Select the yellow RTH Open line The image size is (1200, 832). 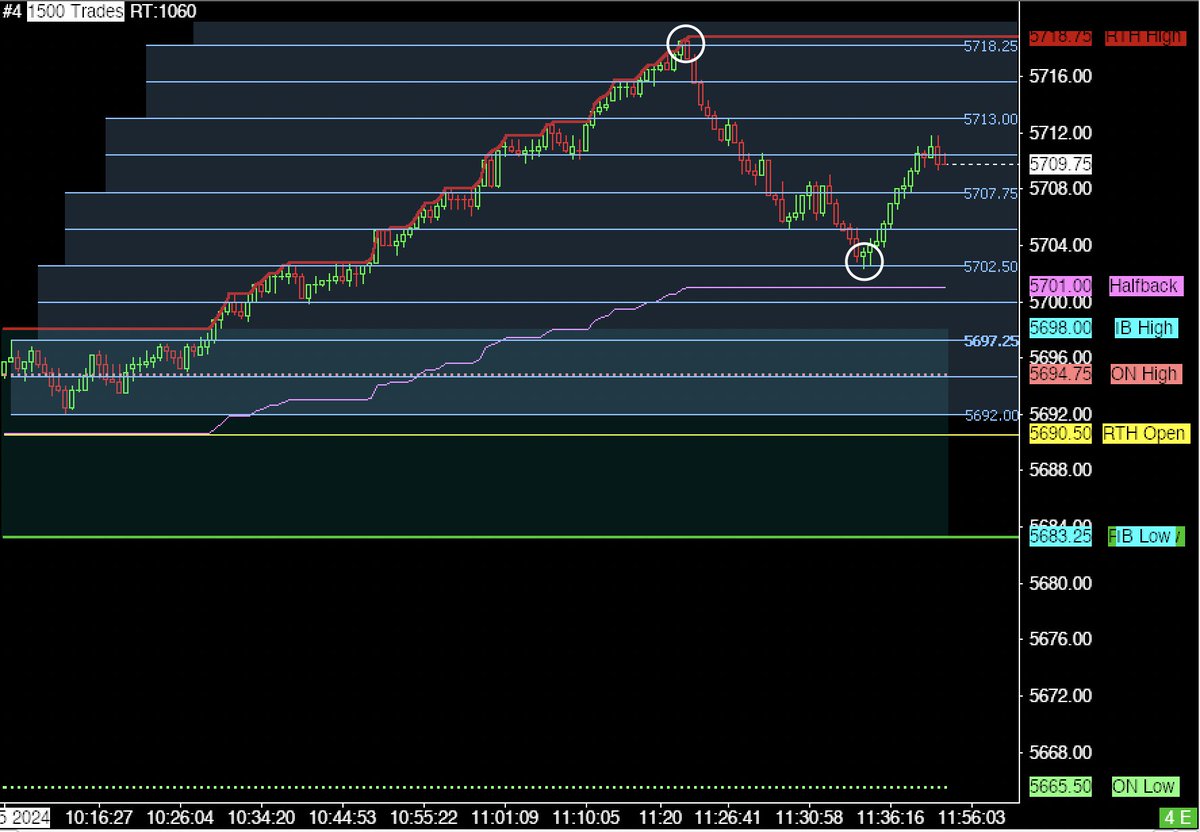(x=512, y=435)
